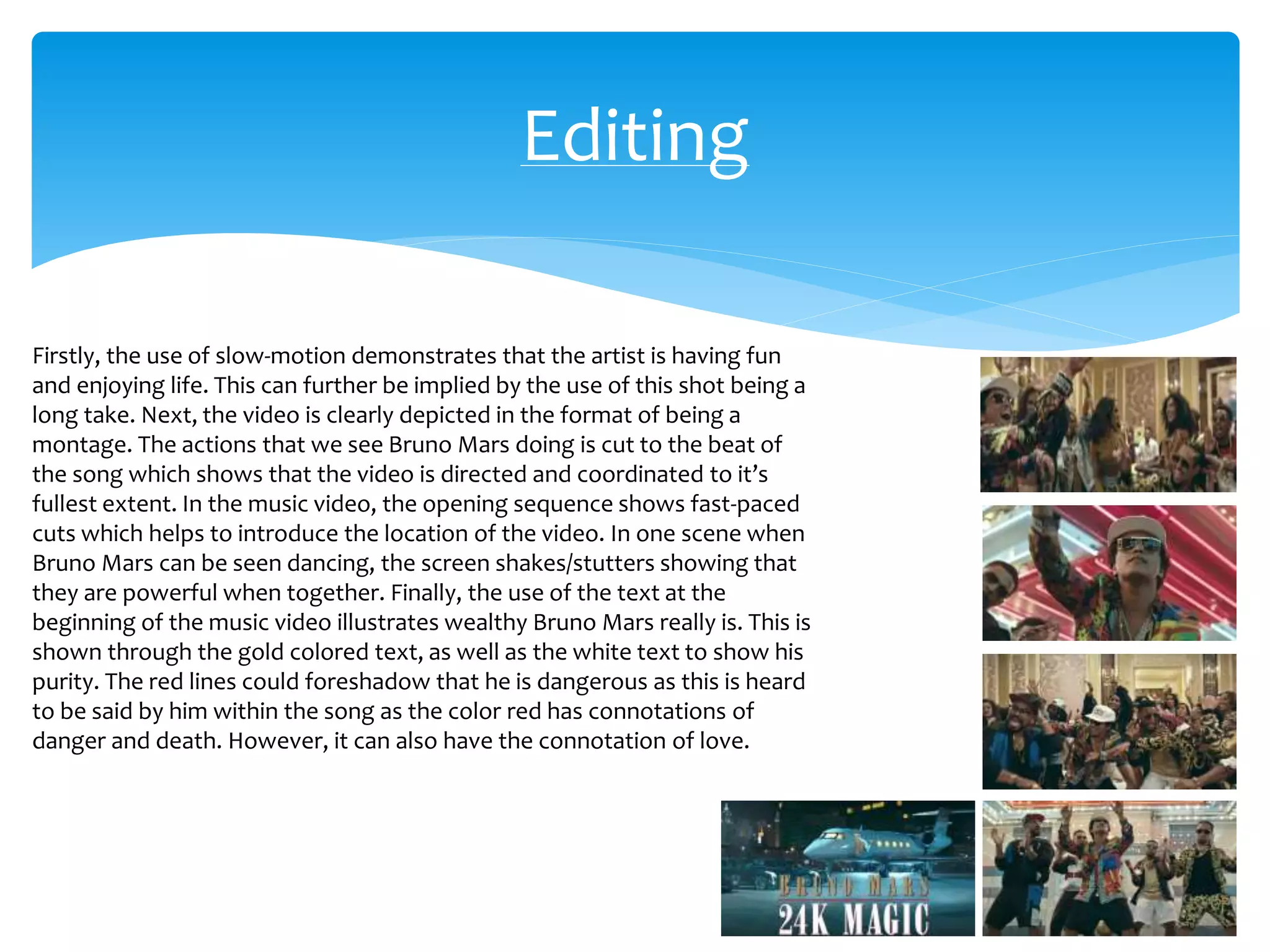The image size is (1270, 952).
Task: Click the word "foreshadow" in the paragraph
Action: coord(366,682)
